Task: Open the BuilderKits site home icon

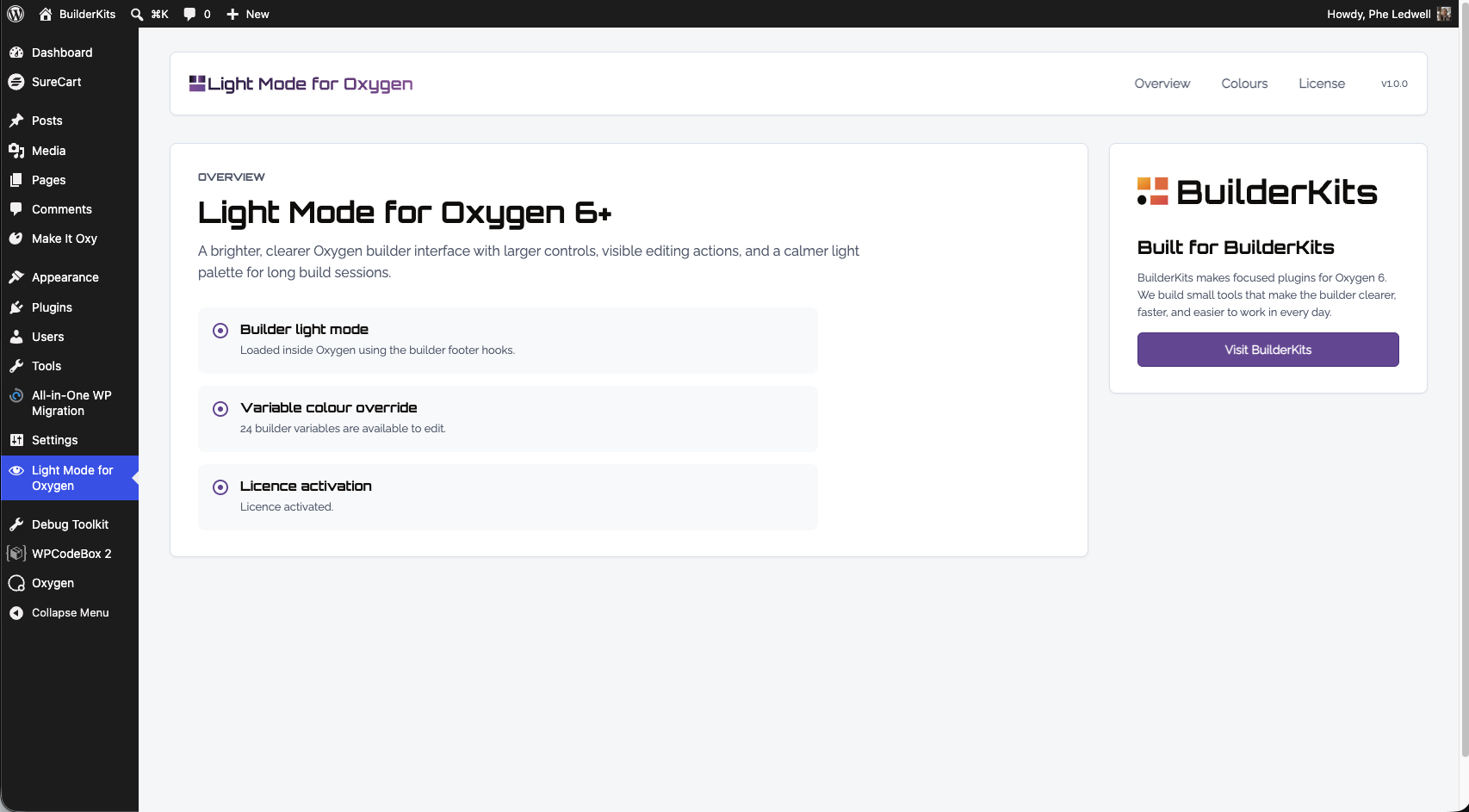Action: pos(46,14)
